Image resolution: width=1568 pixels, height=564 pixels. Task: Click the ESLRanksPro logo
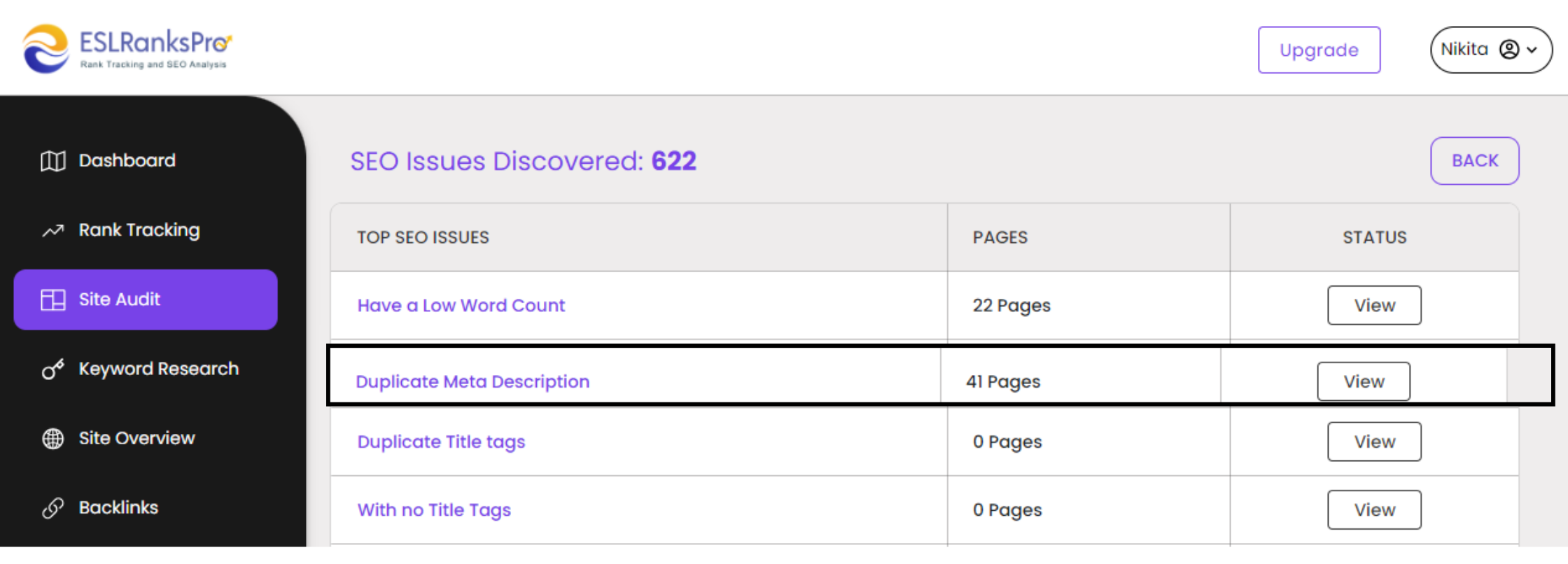coord(127,49)
